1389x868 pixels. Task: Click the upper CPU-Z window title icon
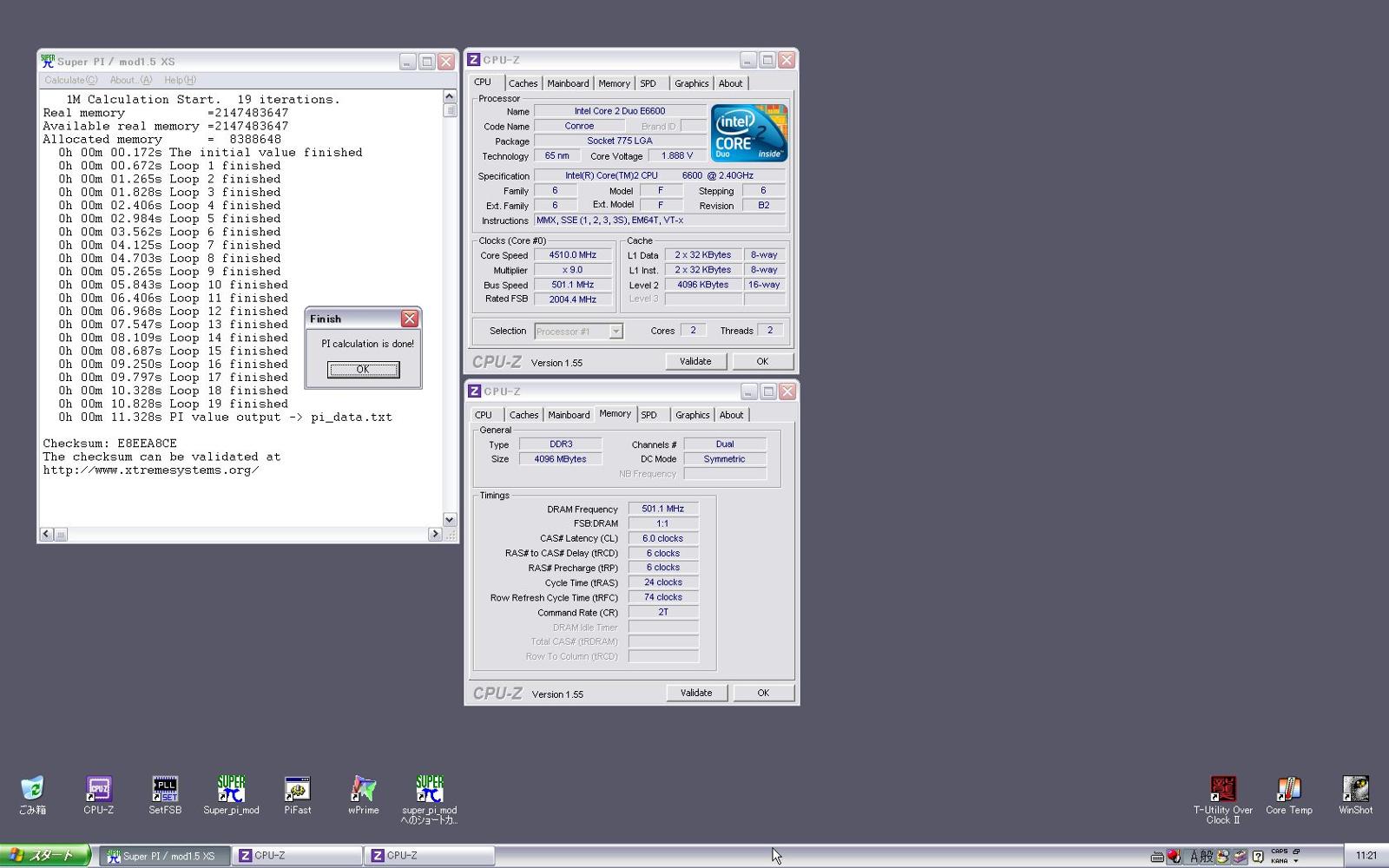[474, 60]
